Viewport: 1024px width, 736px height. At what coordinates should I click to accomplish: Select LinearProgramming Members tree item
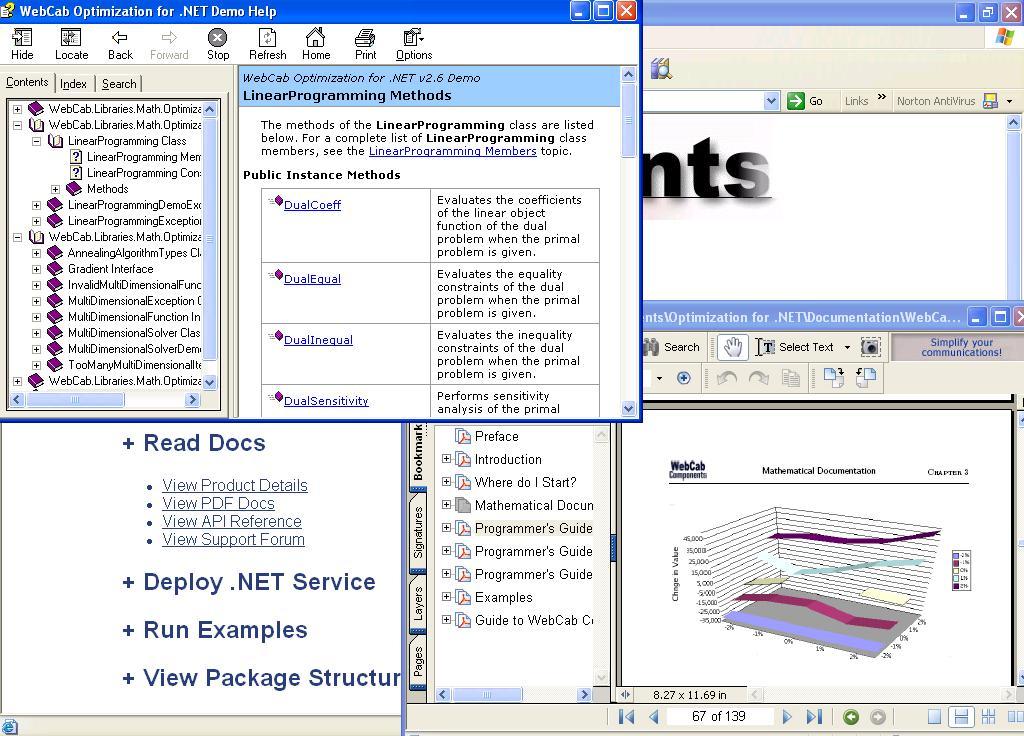(143, 157)
